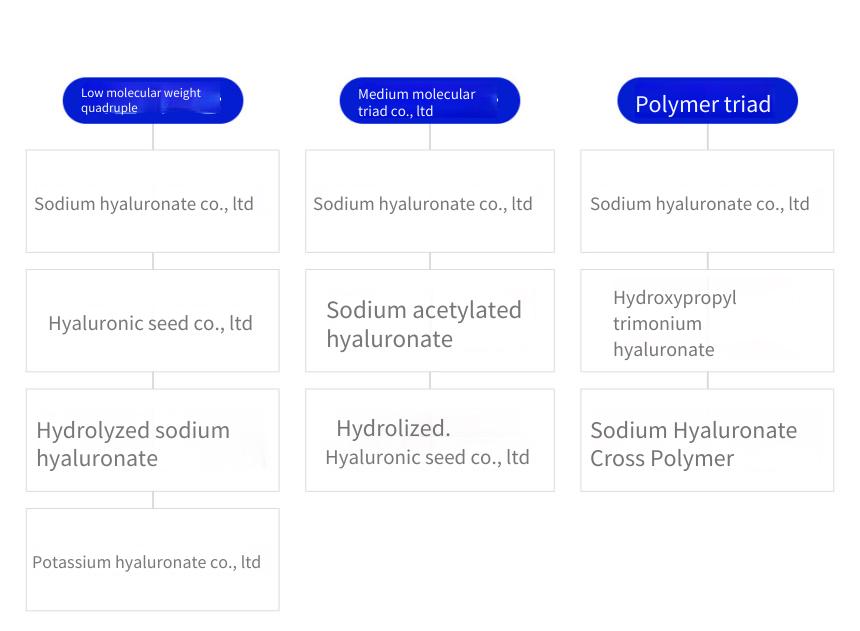This screenshot has width=860, height=631.
Task: Click the Polymer triad heading text
Action: click(703, 104)
